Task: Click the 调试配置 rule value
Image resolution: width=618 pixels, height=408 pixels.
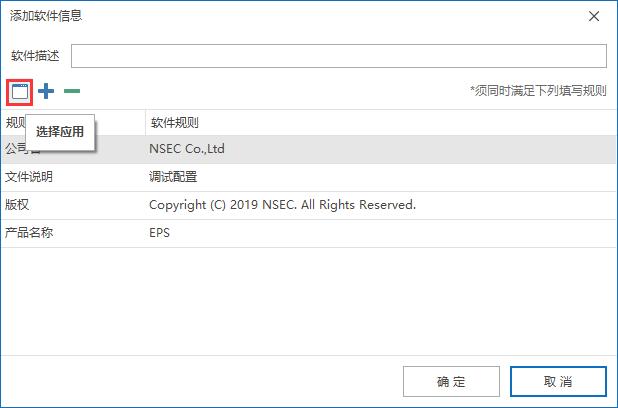Action: coord(173,177)
